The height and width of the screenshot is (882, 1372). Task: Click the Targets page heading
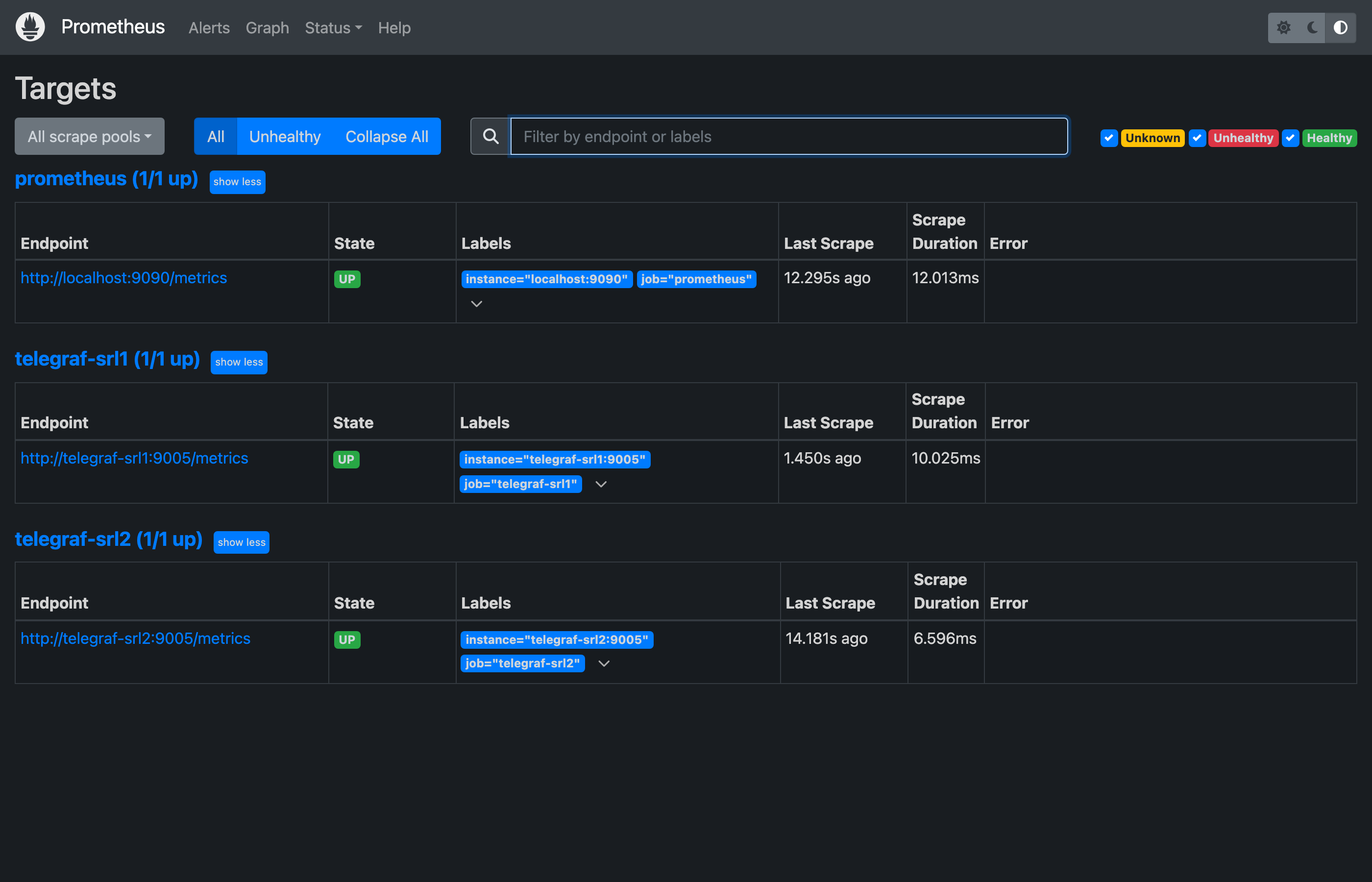[x=65, y=88]
